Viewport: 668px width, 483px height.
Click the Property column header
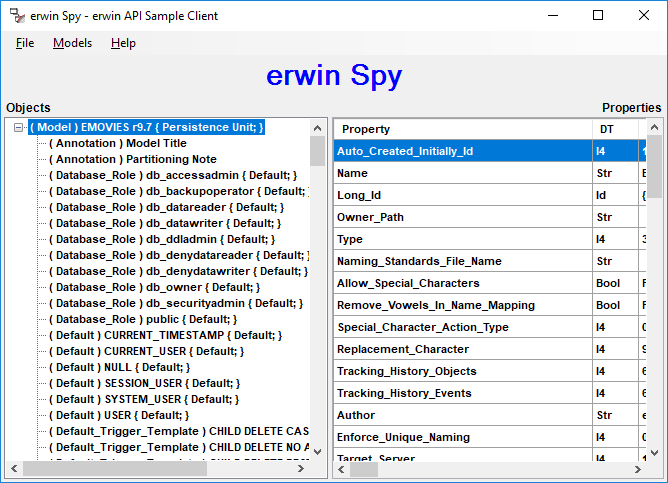366,129
